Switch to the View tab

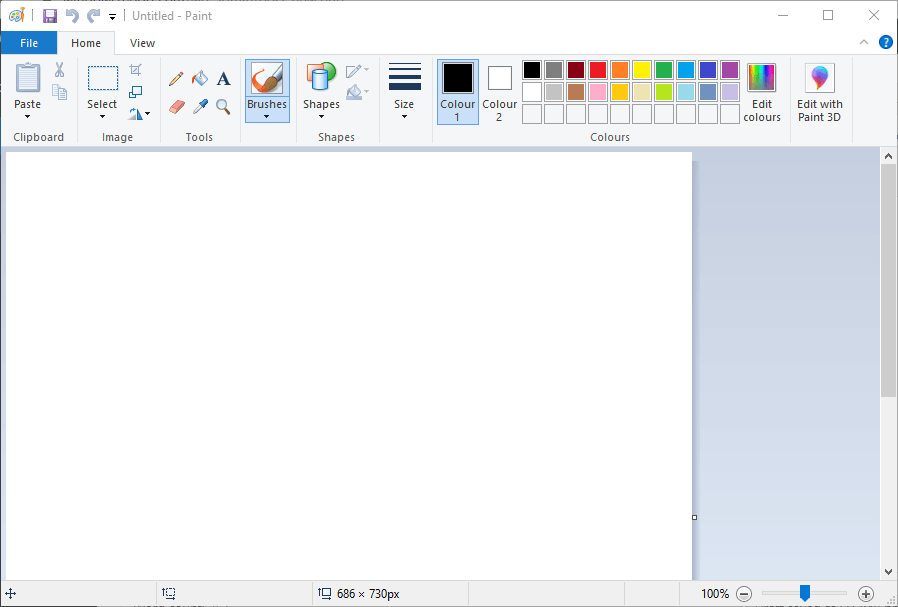[142, 43]
